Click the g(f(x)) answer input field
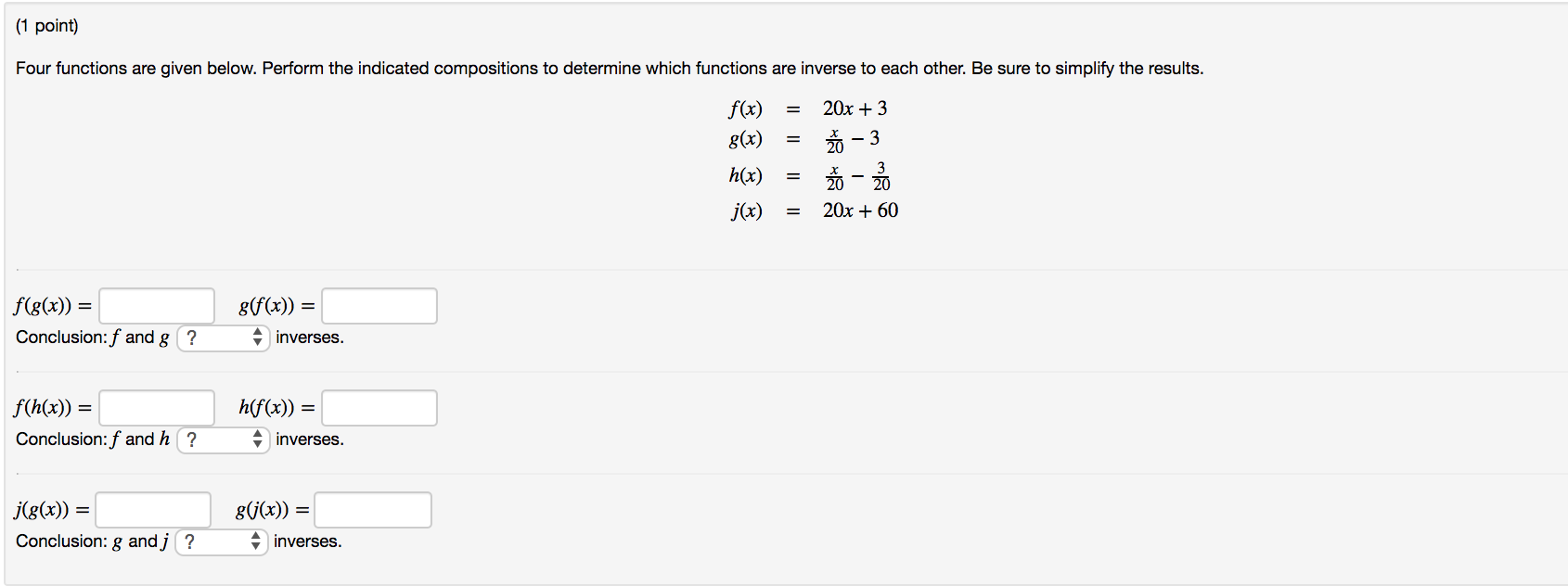The height and width of the screenshot is (586, 1568). [x=379, y=305]
